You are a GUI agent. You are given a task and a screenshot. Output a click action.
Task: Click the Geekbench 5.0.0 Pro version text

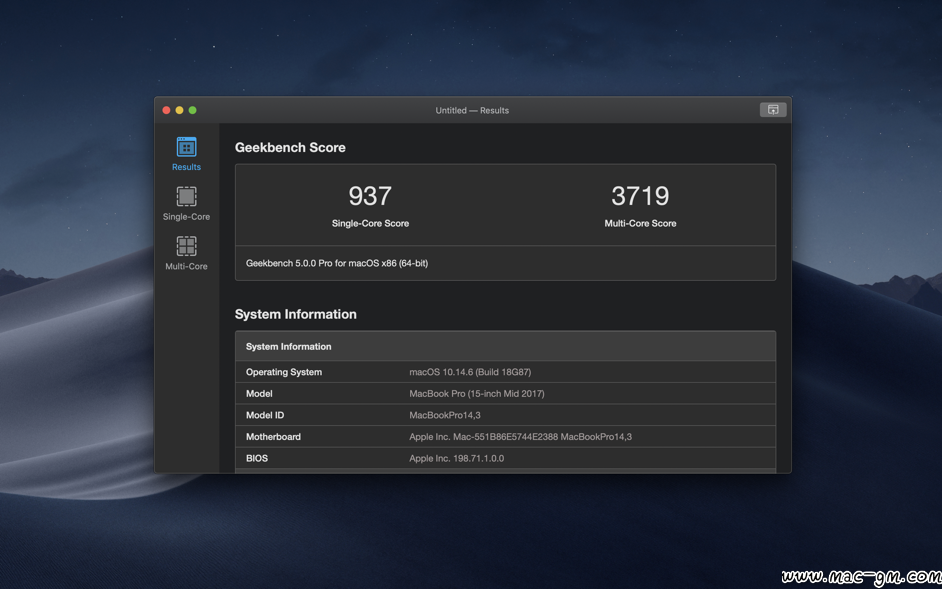click(x=337, y=263)
